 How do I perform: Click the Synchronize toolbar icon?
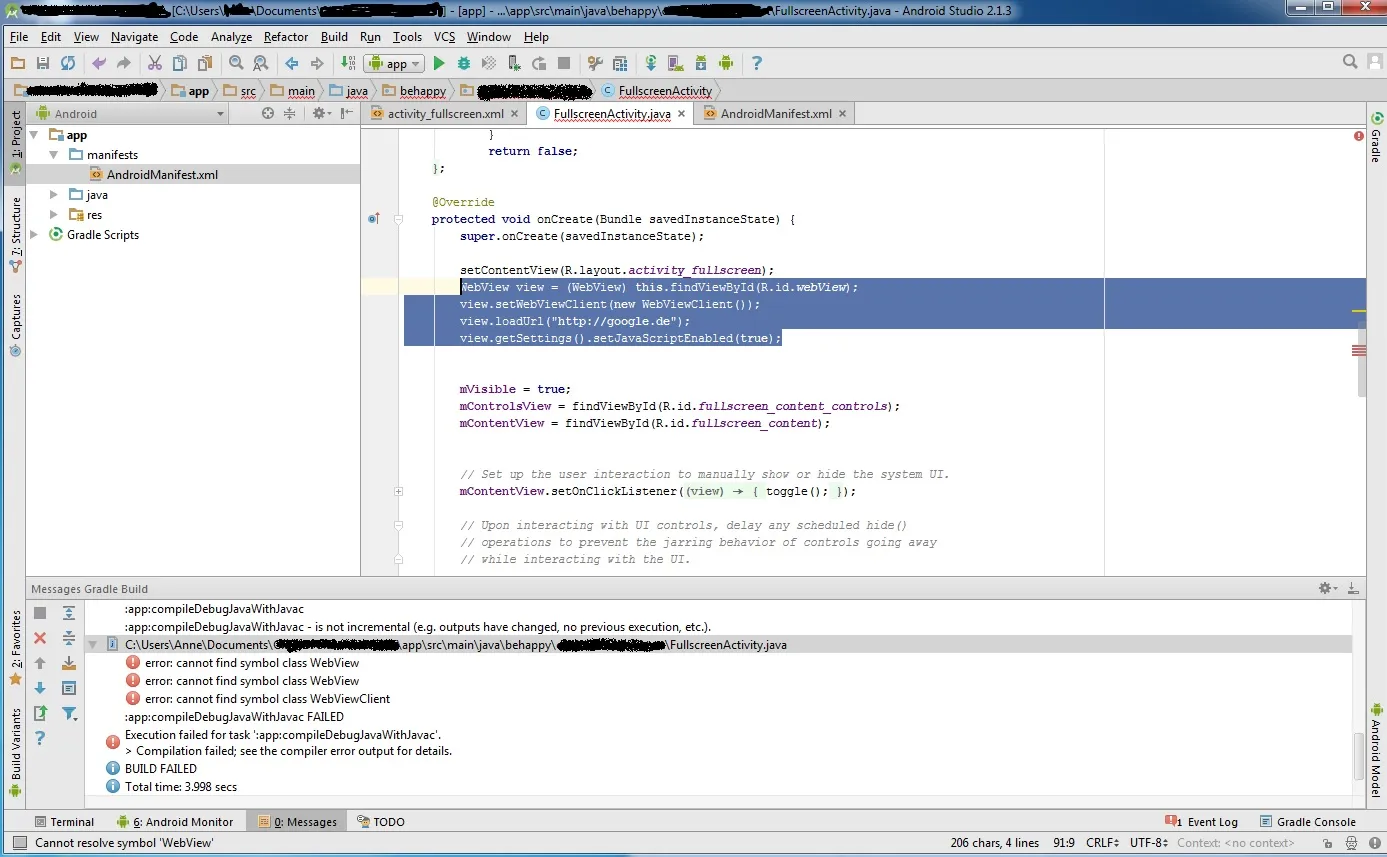tap(67, 63)
